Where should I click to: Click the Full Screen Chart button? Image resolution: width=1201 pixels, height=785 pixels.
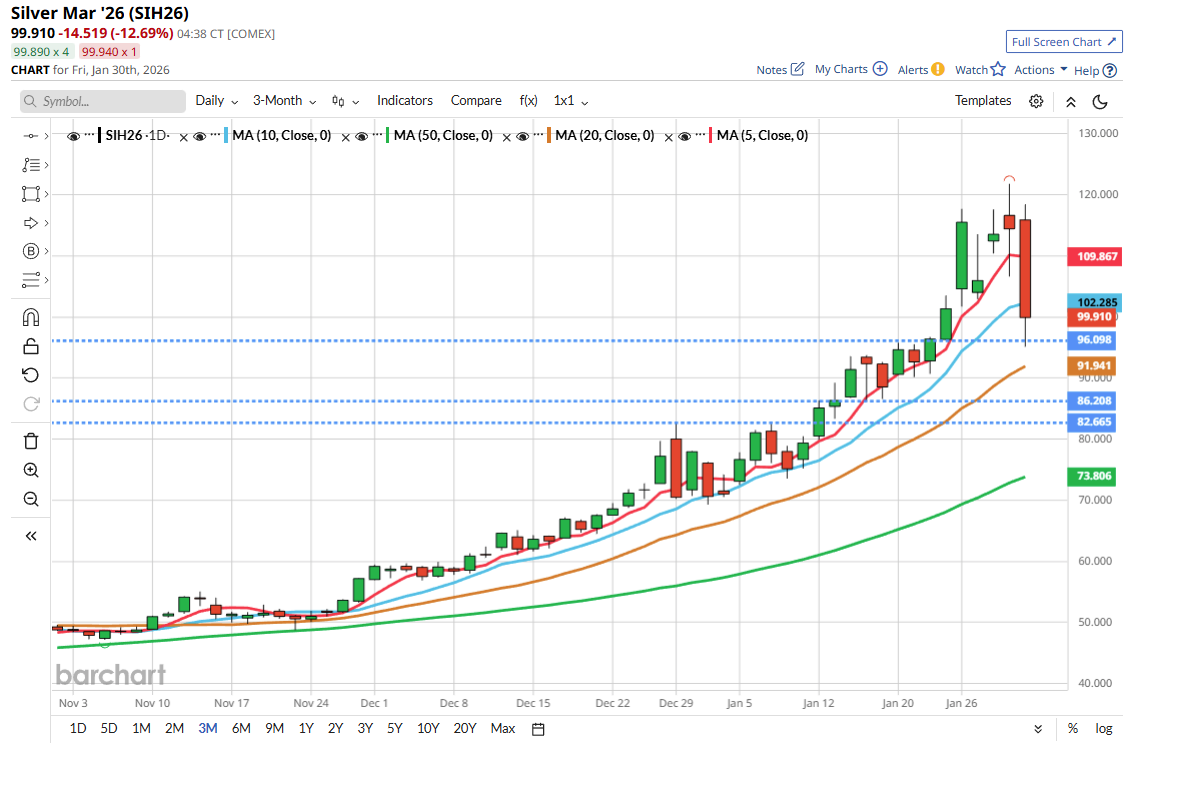point(1064,42)
